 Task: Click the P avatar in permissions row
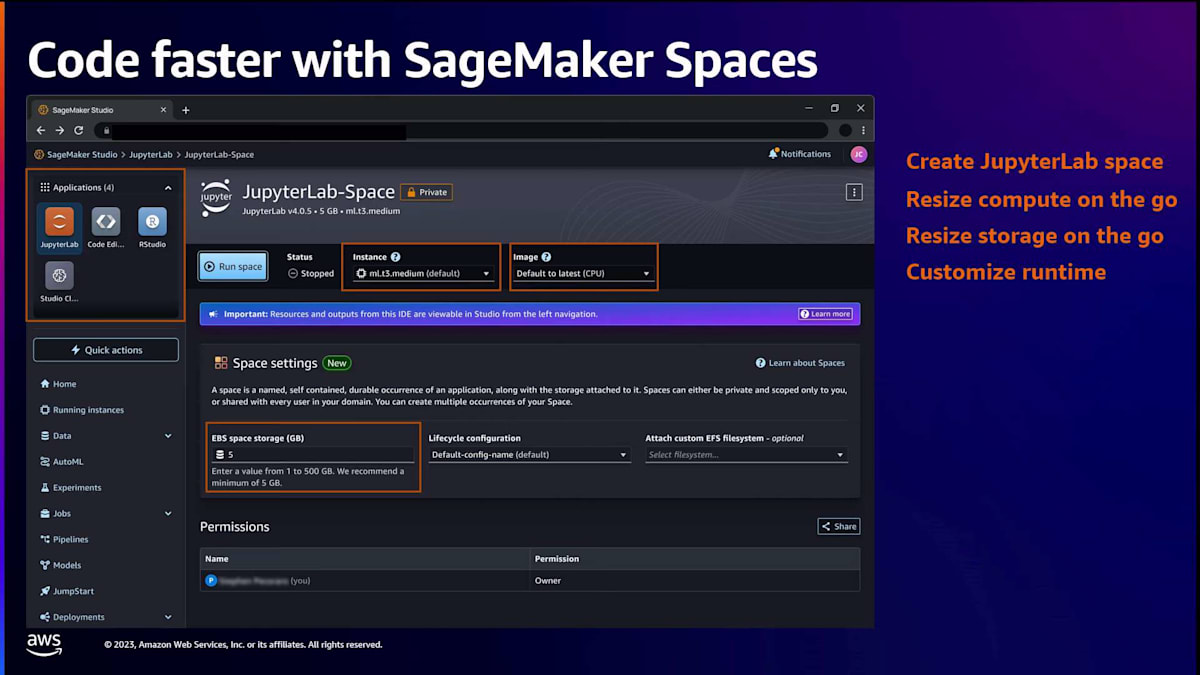(211, 580)
